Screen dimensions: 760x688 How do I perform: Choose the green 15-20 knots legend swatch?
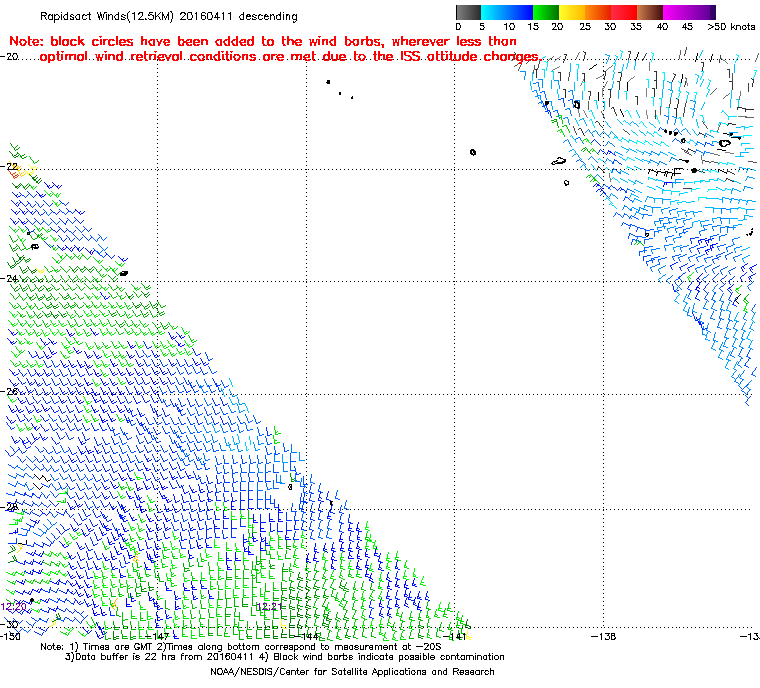click(546, 12)
